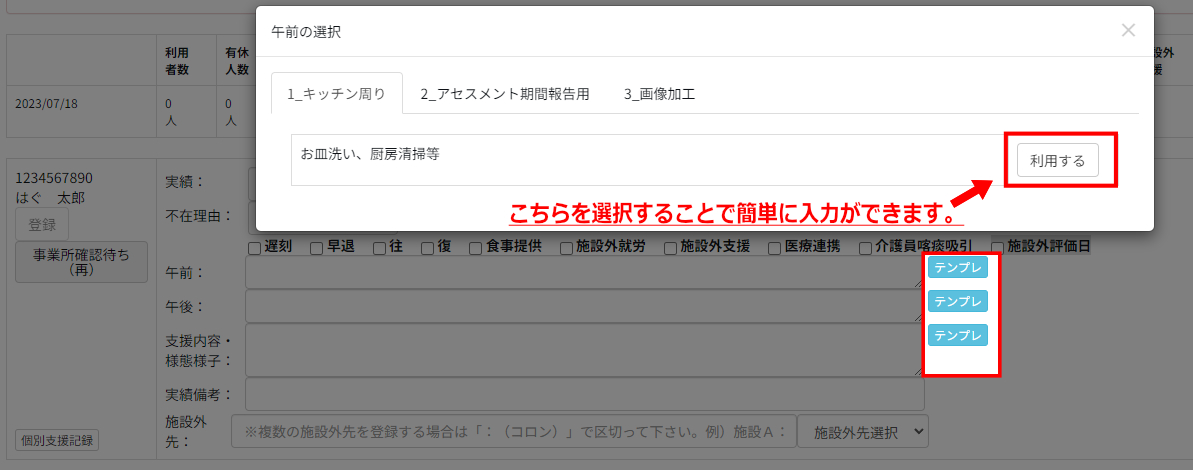This screenshot has width=1193, height=470.
Task: Open the 2_アセスメント期間報告用 tab
Action: click(504, 94)
